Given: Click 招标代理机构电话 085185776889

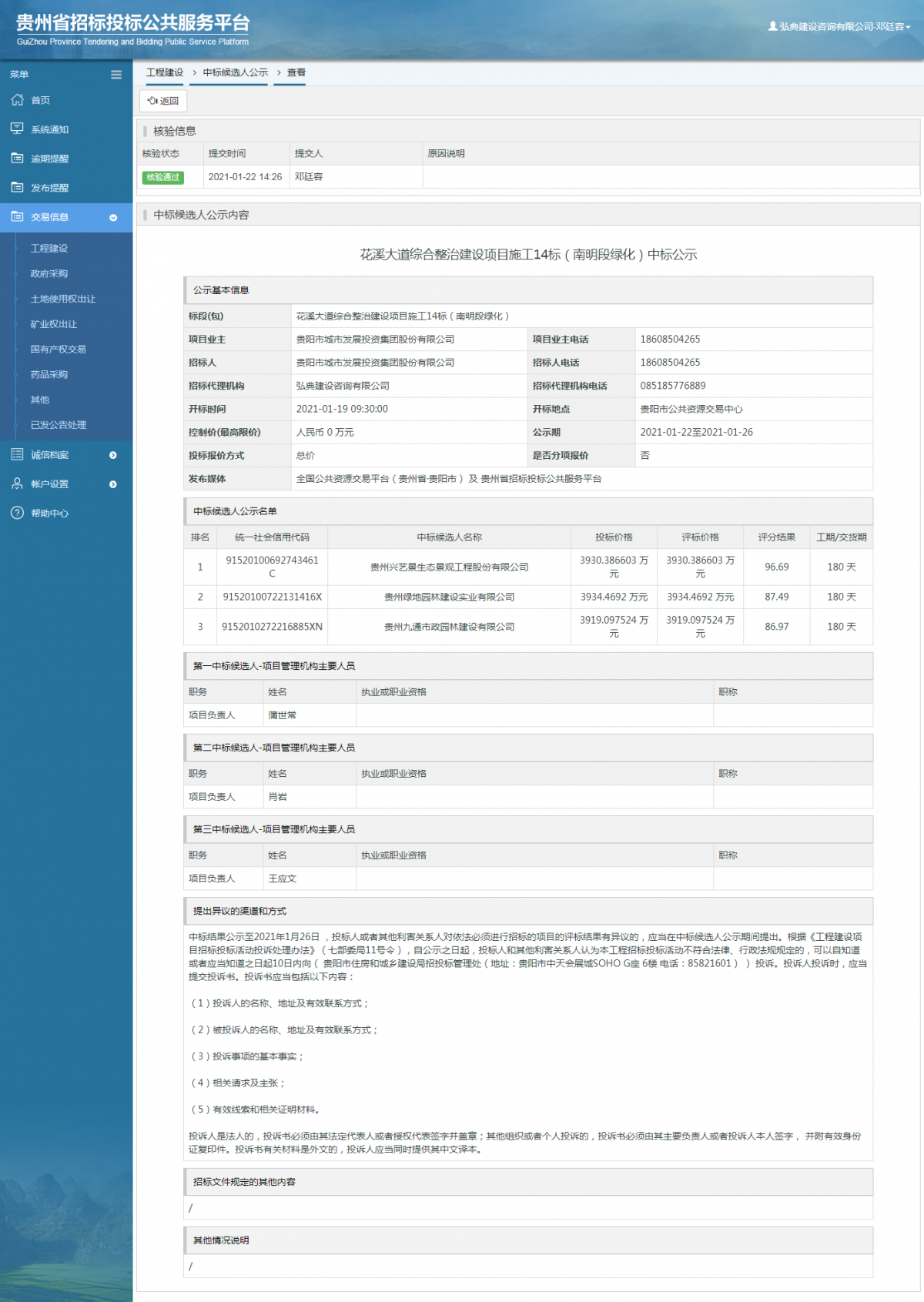Looking at the screenshot, I should click(x=673, y=386).
